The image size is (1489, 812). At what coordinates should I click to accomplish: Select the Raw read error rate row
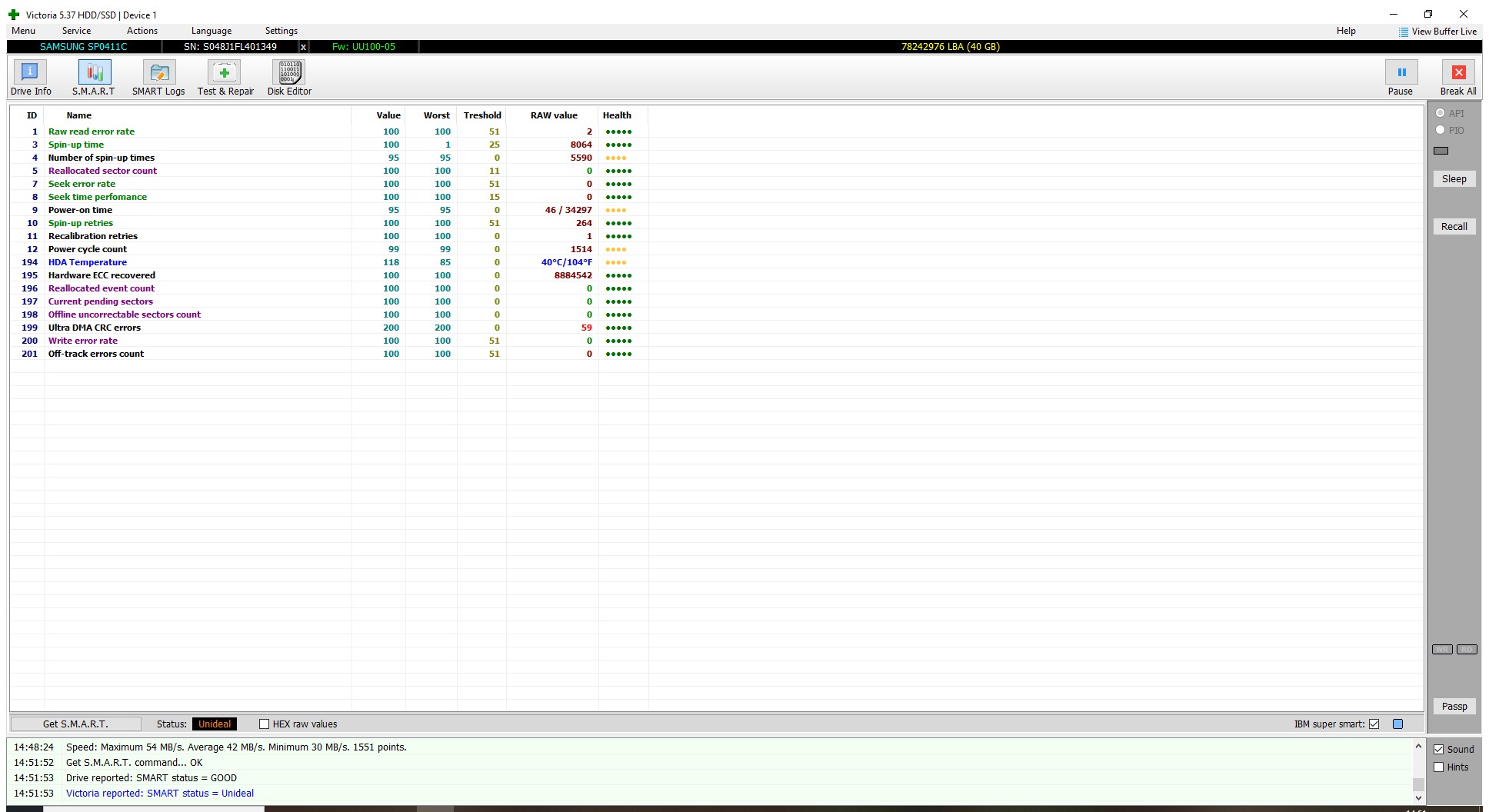(329, 131)
